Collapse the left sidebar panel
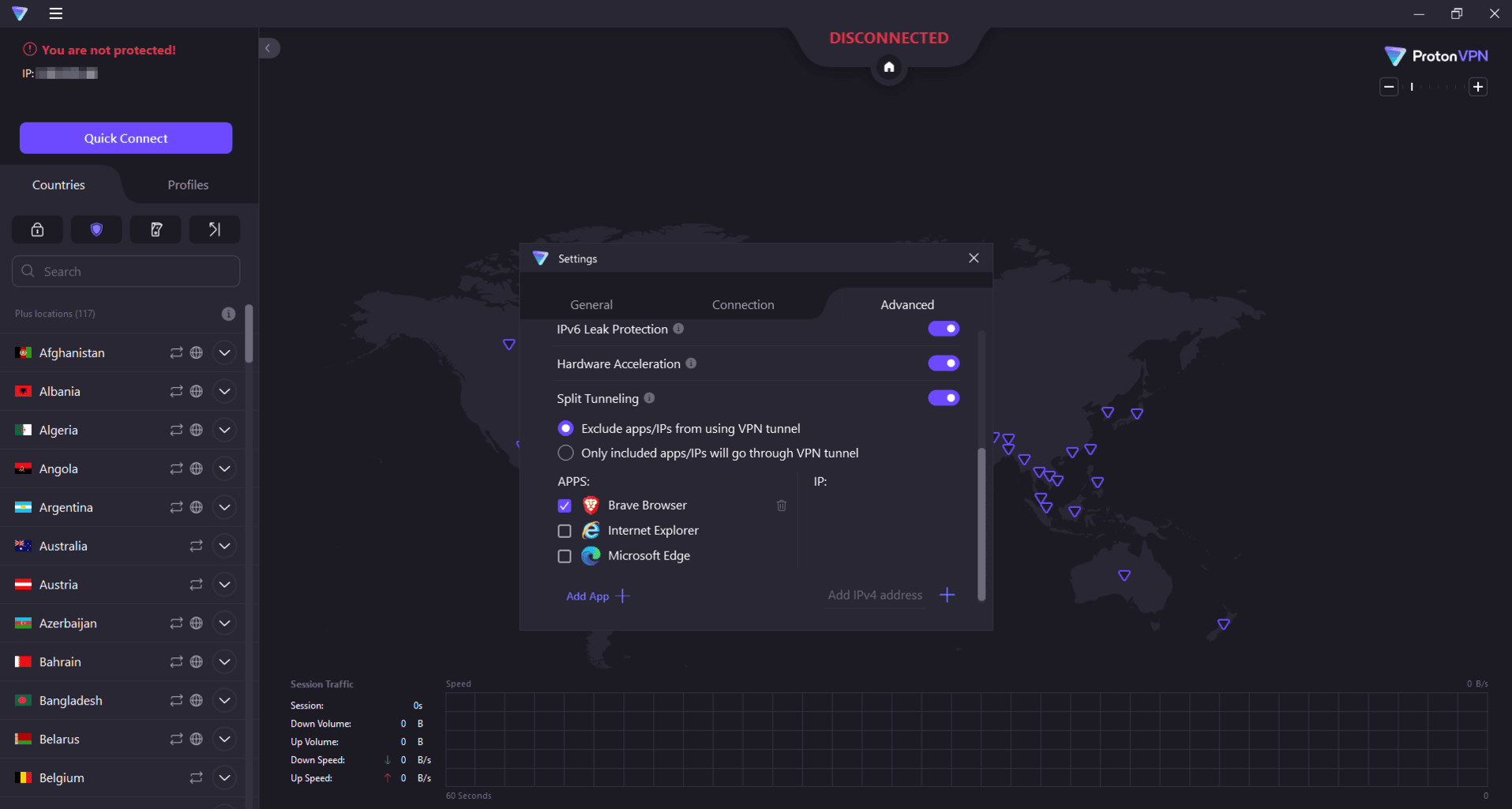 pos(268,48)
